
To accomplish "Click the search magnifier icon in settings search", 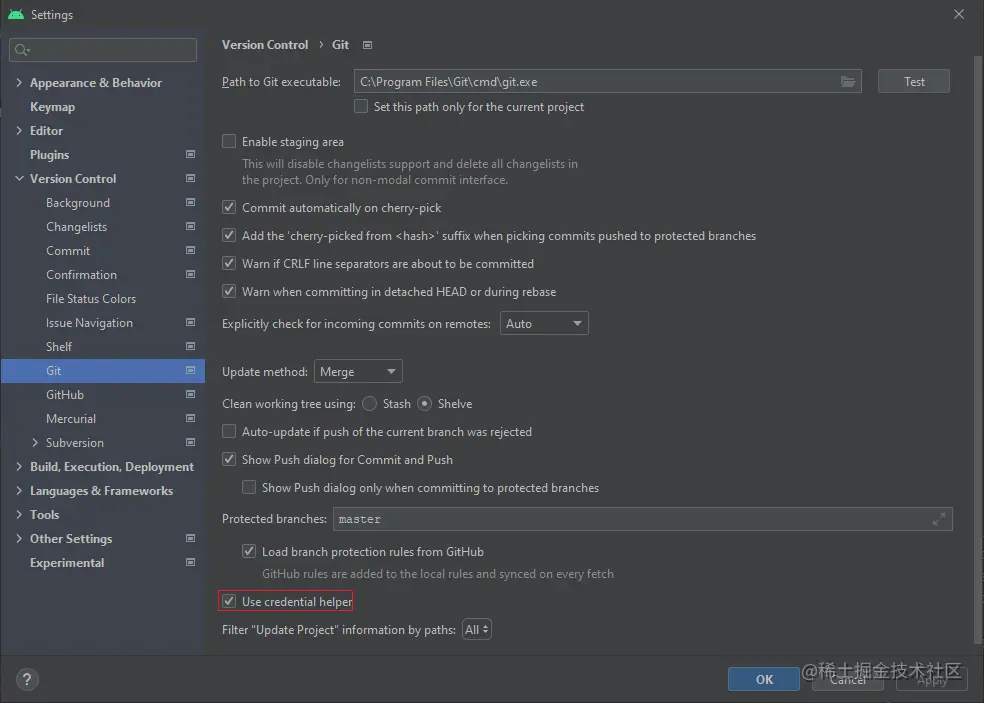I will [x=22, y=50].
